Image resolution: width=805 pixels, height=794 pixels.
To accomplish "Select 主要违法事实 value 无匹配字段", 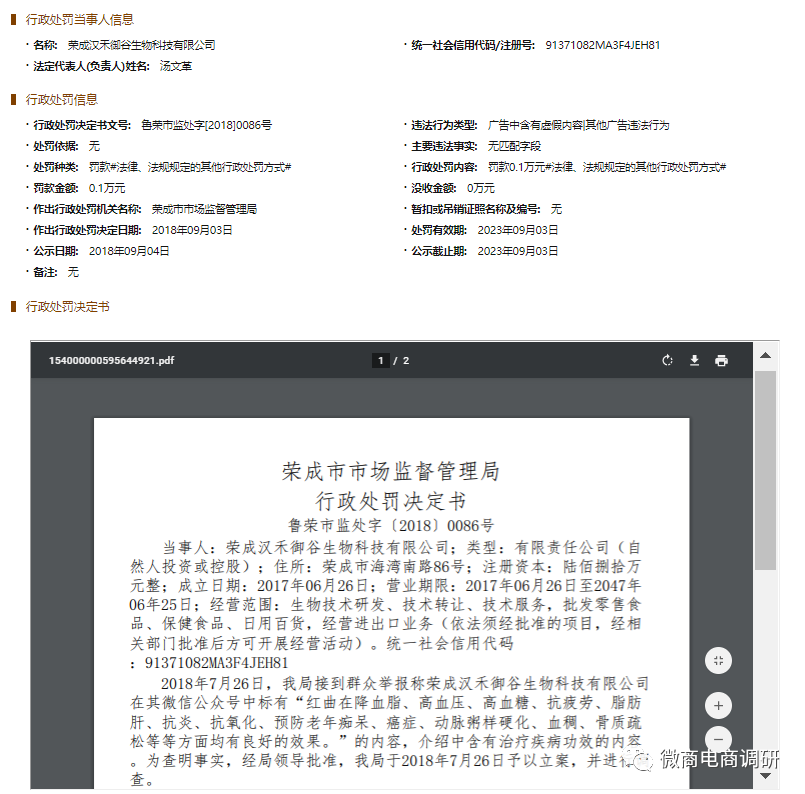I will click(x=514, y=146).
